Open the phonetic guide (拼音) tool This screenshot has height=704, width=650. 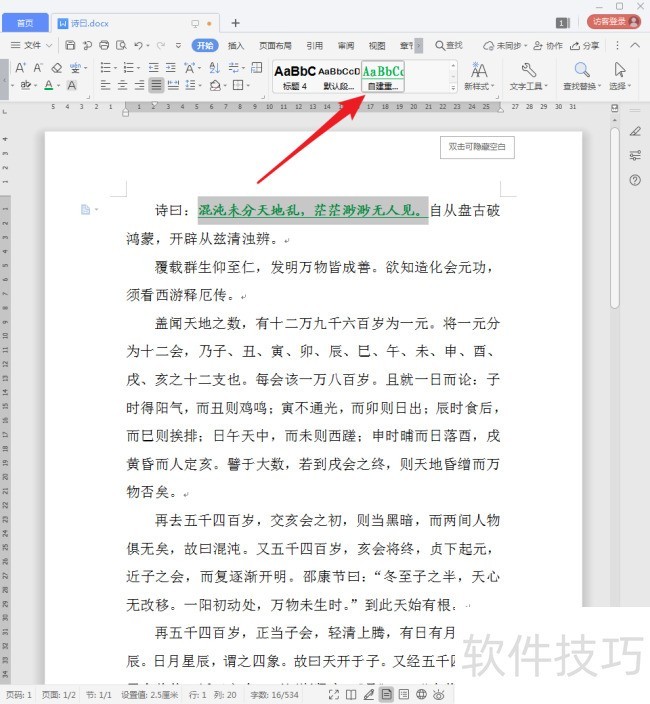click(75, 68)
